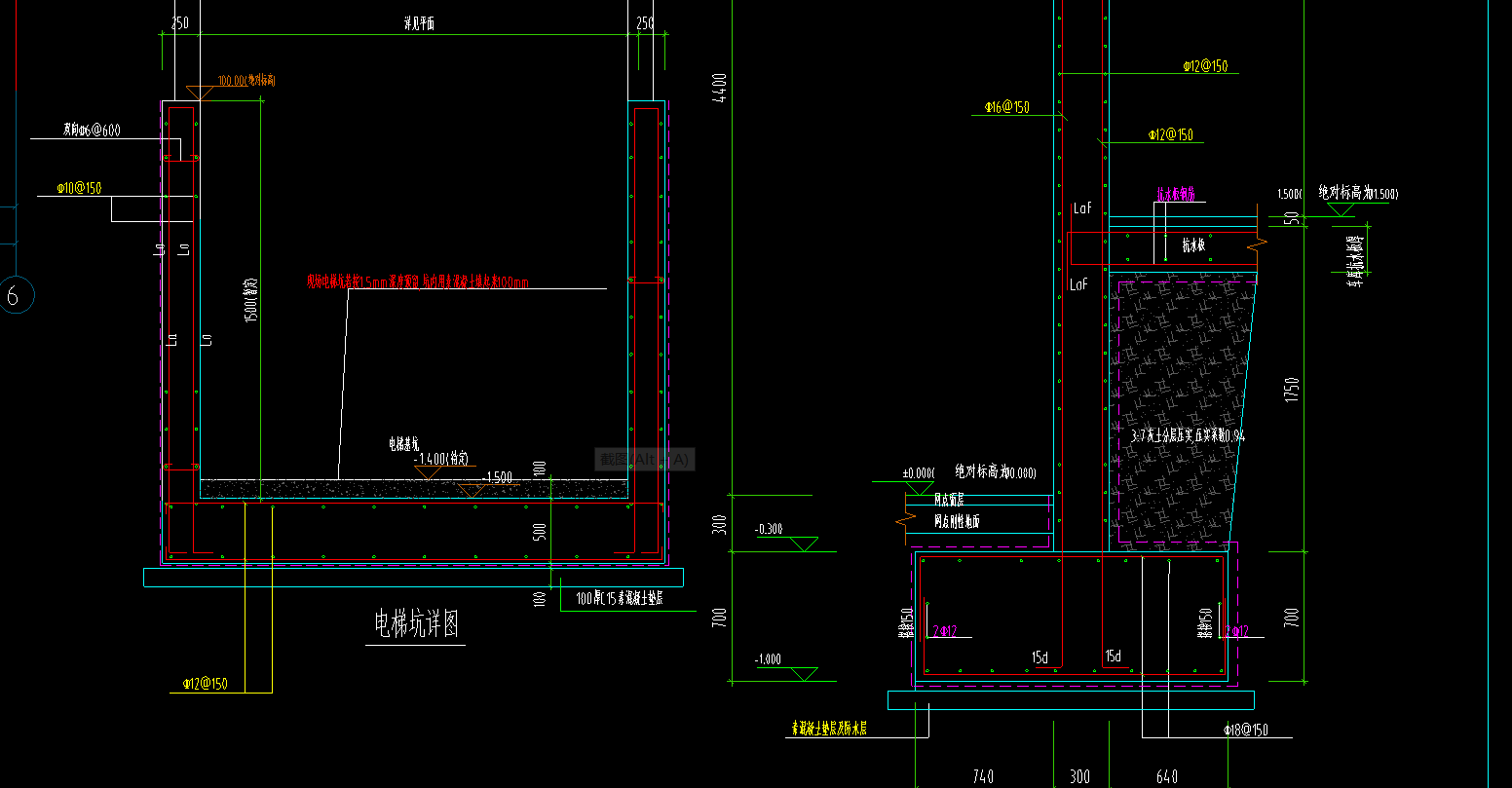The height and width of the screenshot is (788, 1512).
Task: Click the orange 100.00 absolute elevation label
Action: coord(246,81)
